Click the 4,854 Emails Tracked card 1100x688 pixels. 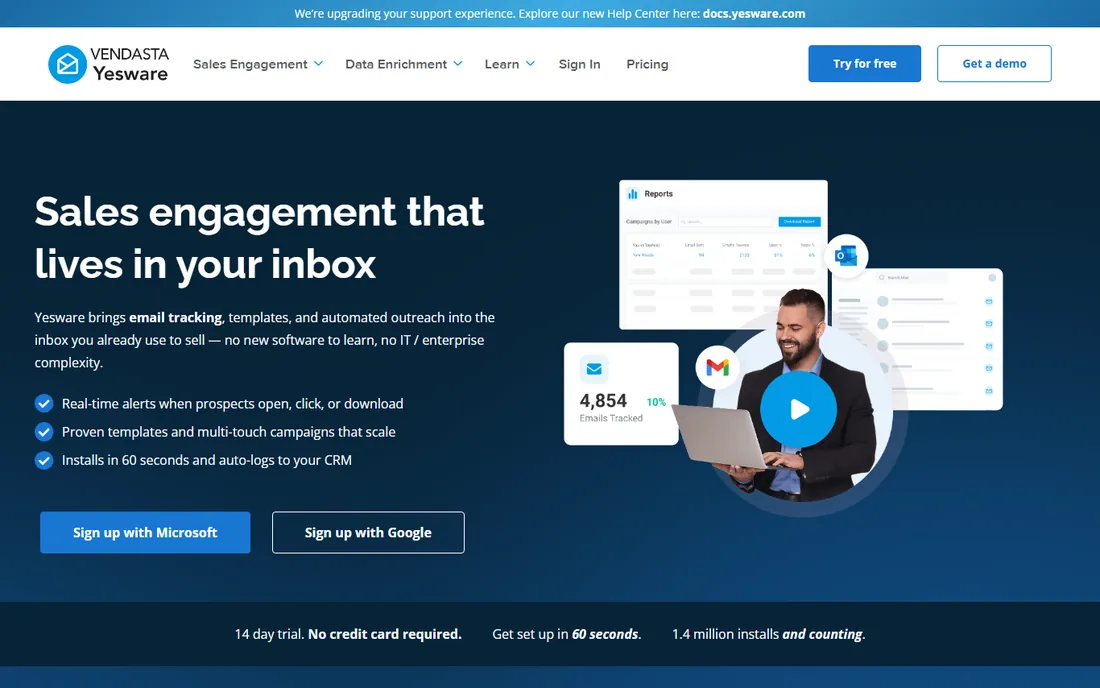click(x=621, y=393)
